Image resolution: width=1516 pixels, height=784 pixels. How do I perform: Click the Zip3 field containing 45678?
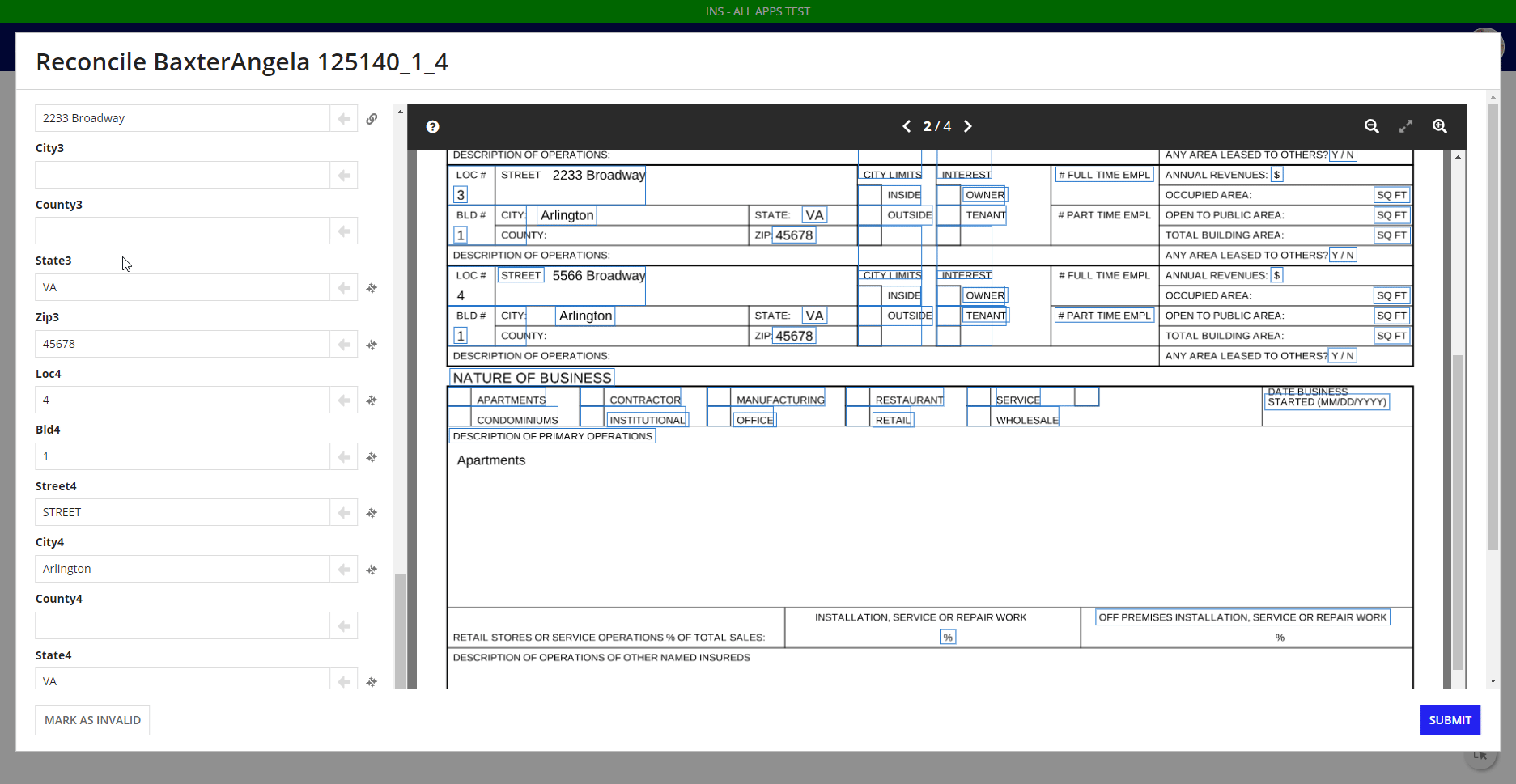(182, 344)
